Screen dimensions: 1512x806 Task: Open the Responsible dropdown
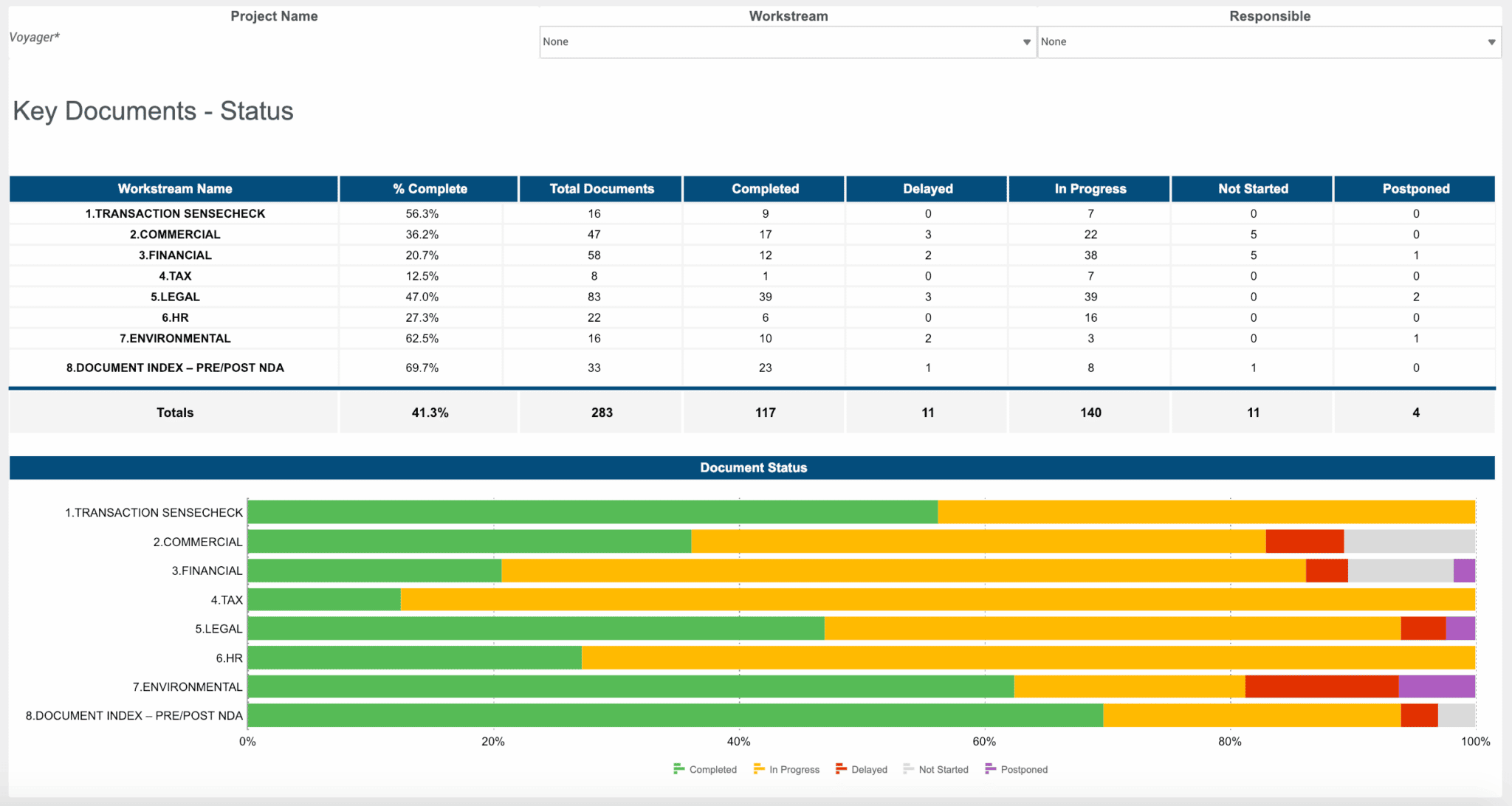point(1269,42)
